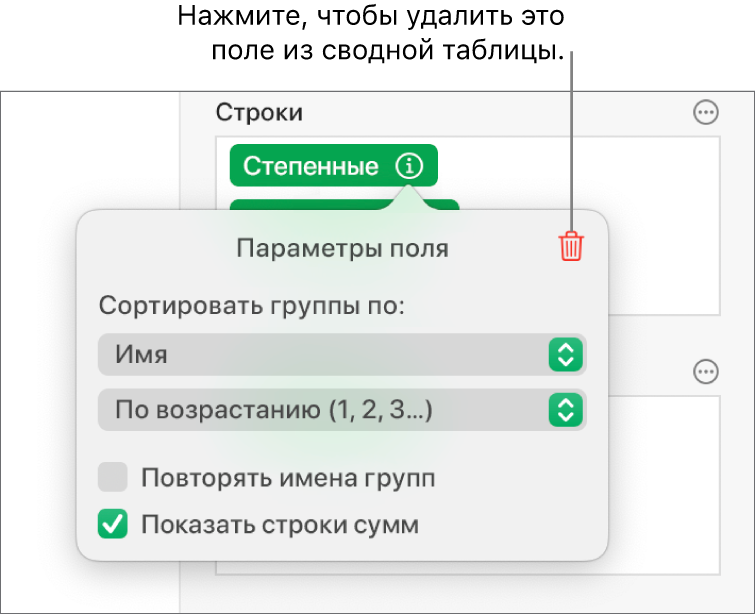Open info for the Степенные field
Image resolution: width=755 pixels, height=614 pixels.
(409, 166)
